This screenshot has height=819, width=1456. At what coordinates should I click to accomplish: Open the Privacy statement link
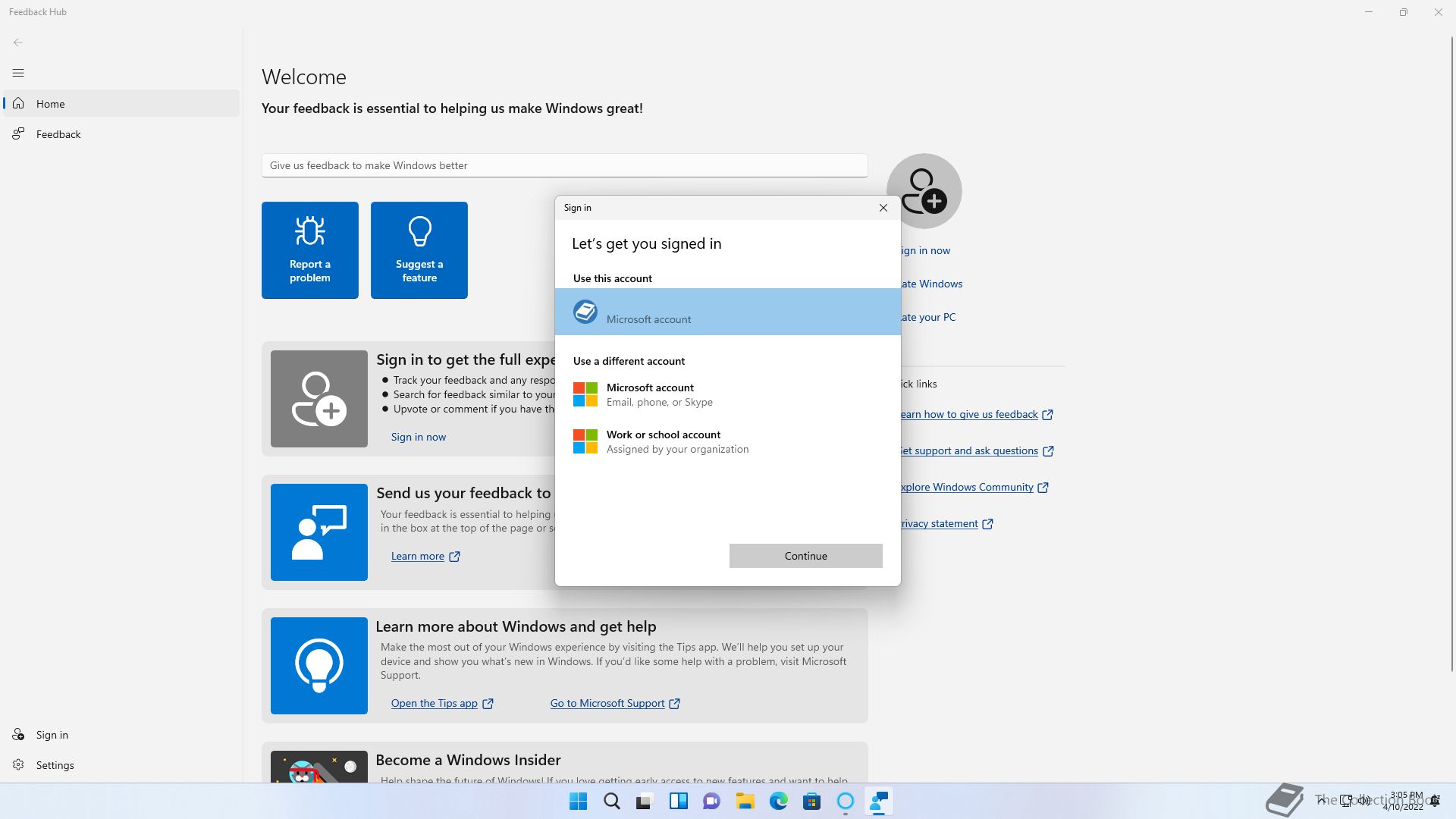[x=940, y=523]
